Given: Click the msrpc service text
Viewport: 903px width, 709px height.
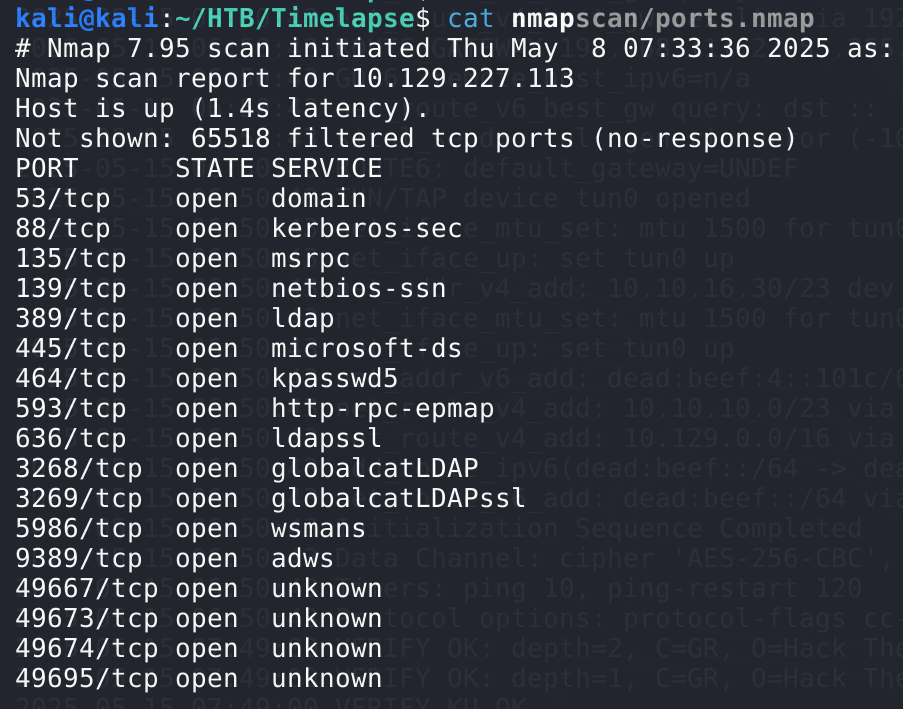Looking at the screenshot, I should tap(311, 258).
